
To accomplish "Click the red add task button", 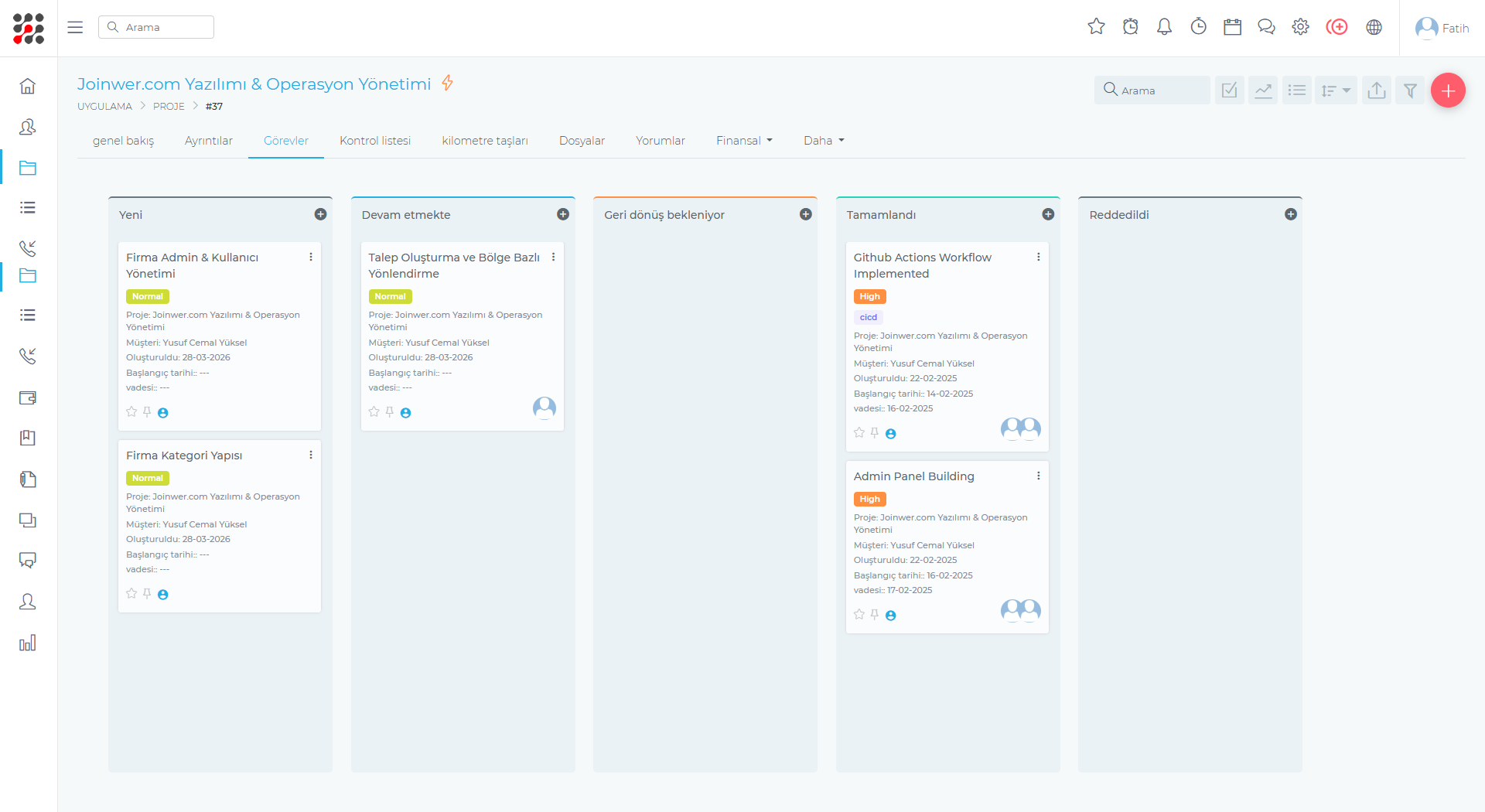I will [x=1448, y=90].
